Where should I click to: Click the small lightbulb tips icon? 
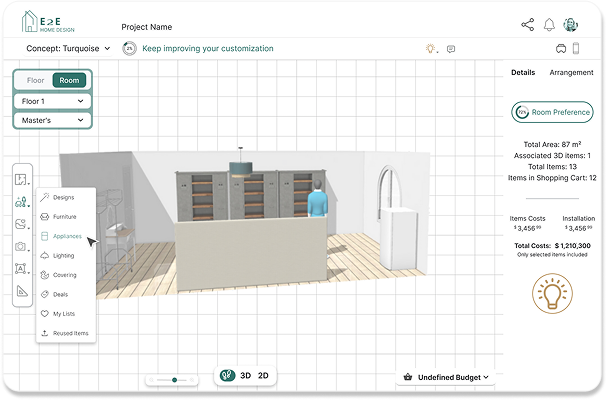pos(430,48)
